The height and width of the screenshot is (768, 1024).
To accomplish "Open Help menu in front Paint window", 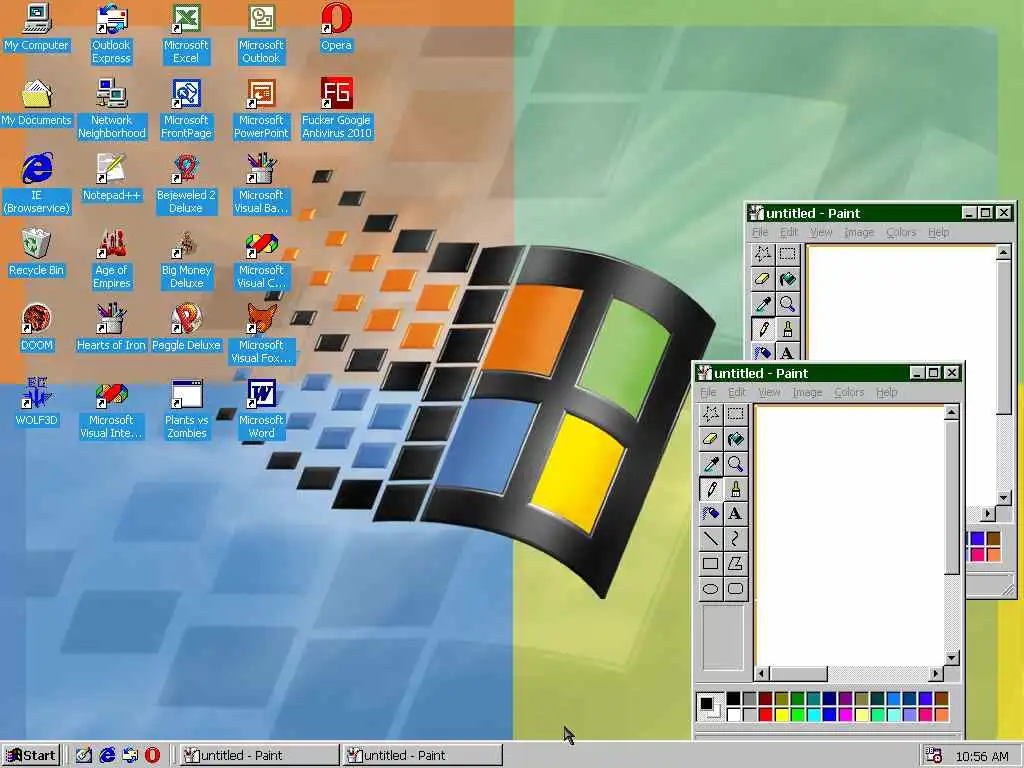I will pos(886,392).
